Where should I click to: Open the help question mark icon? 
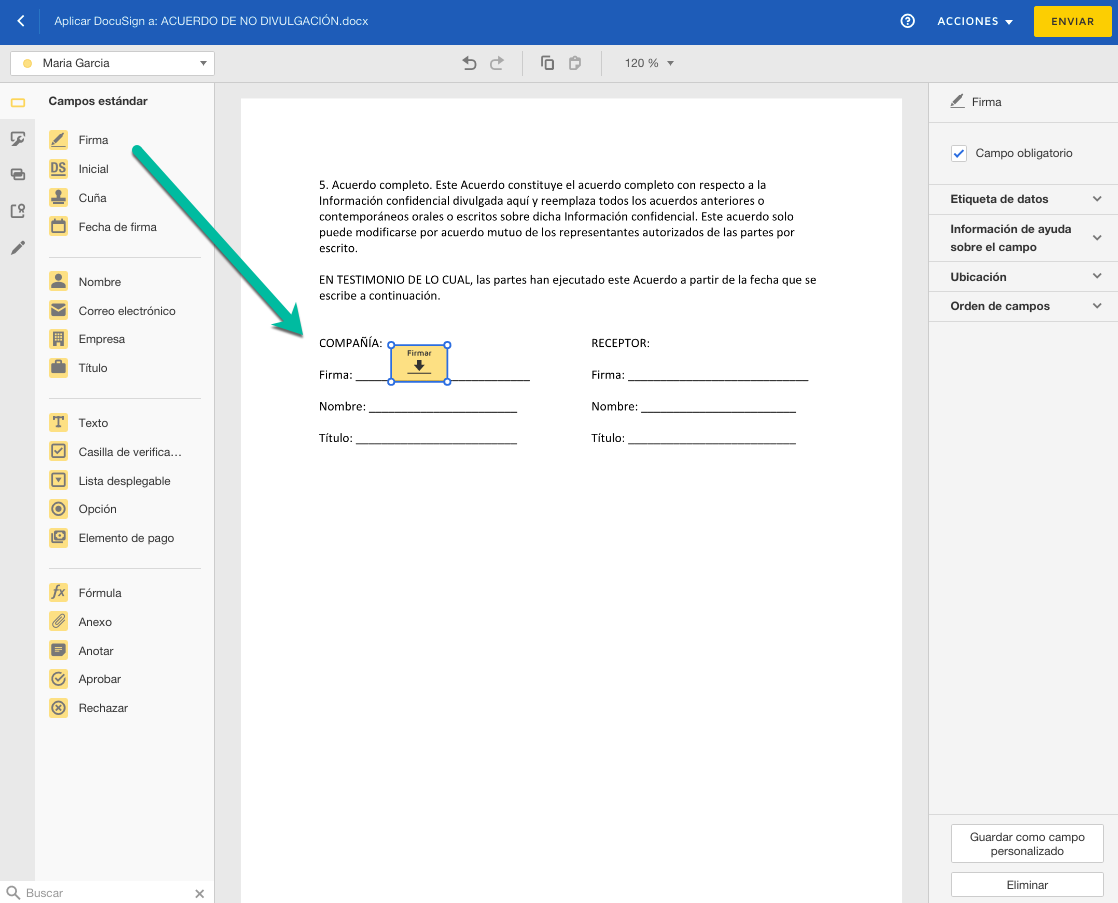click(x=908, y=21)
